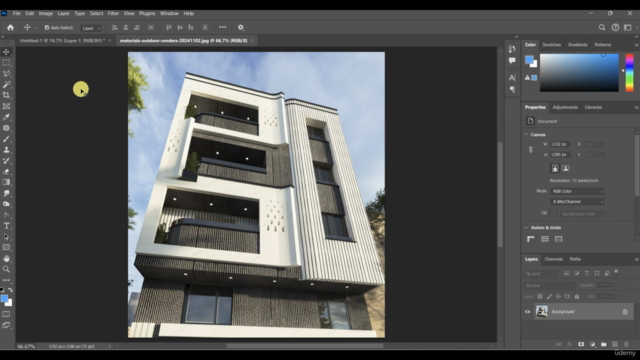Click Align left edges icon
640x360 pixels.
(x=115, y=27)
